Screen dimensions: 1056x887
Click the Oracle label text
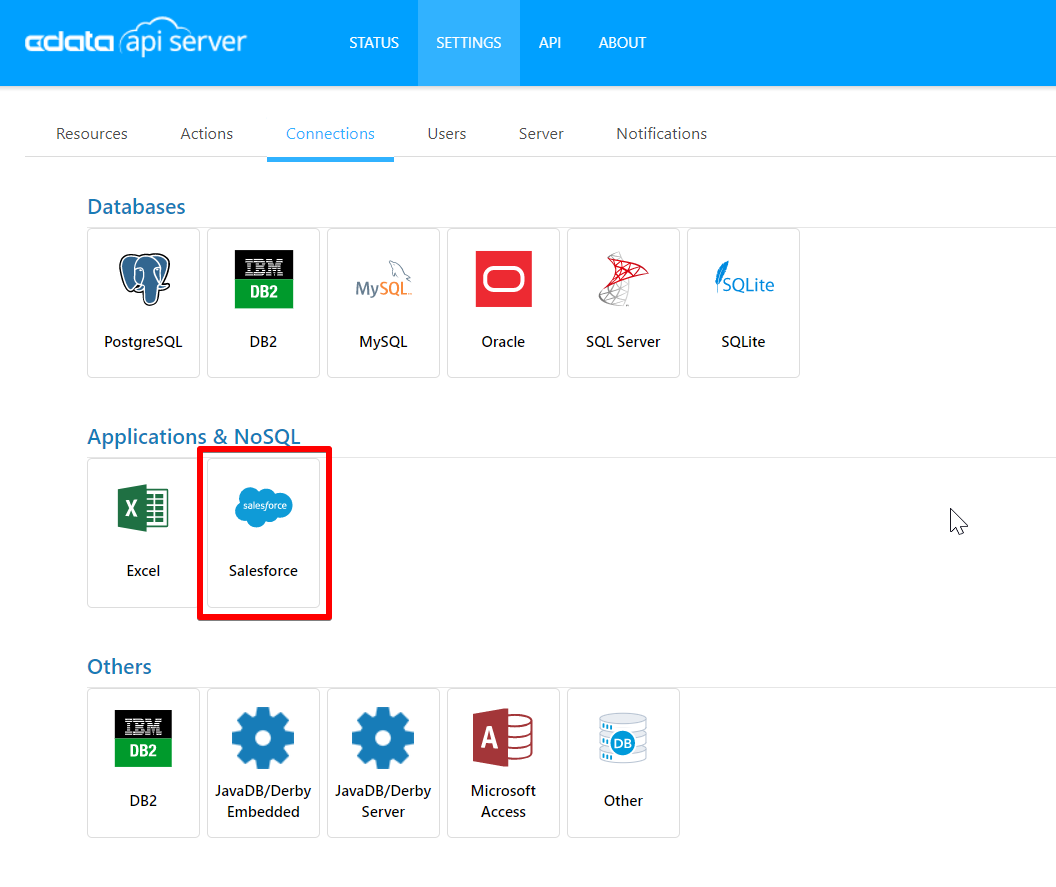(x=503, y=342)
